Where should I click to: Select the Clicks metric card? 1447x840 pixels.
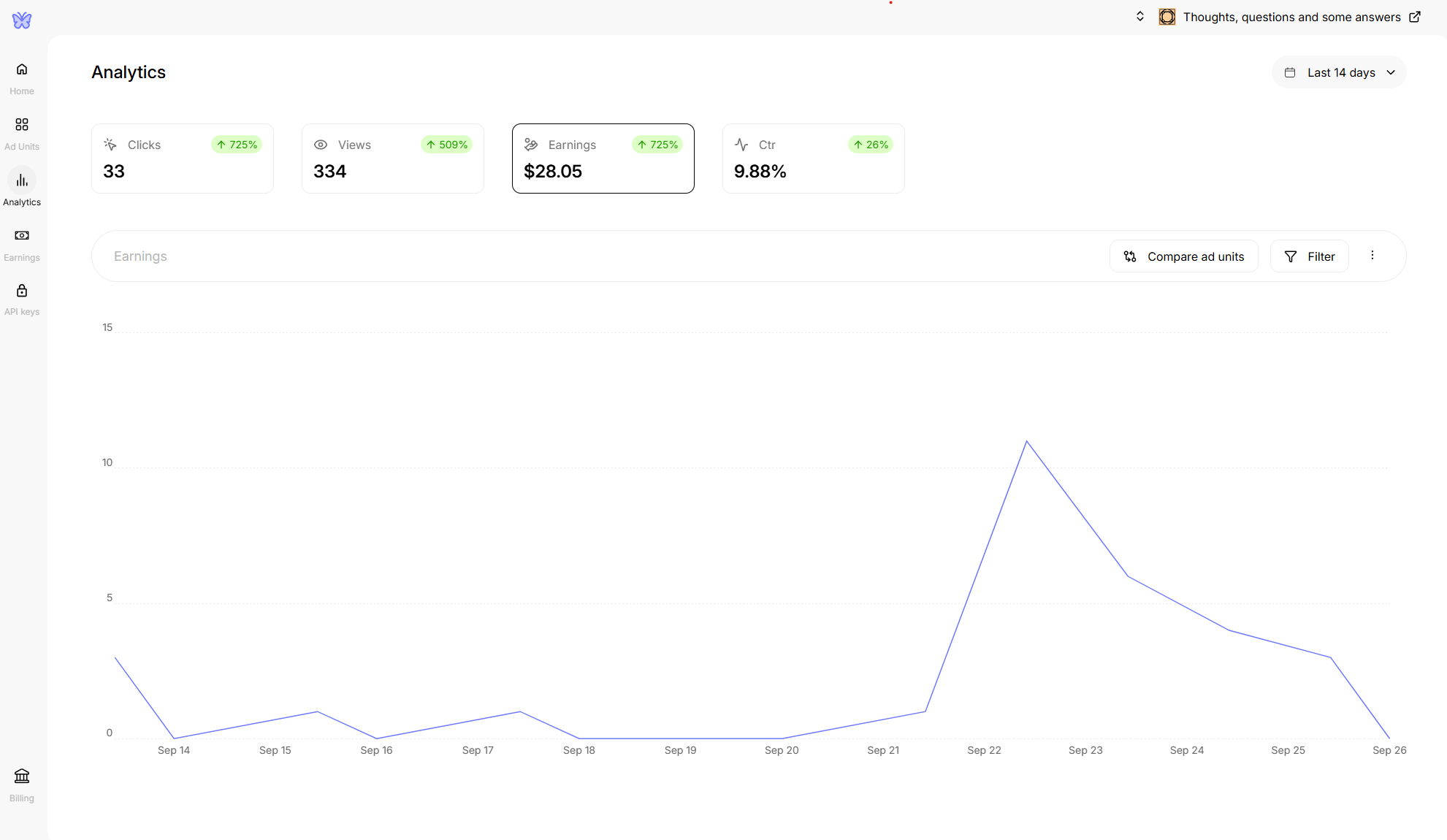click(183, 159)
